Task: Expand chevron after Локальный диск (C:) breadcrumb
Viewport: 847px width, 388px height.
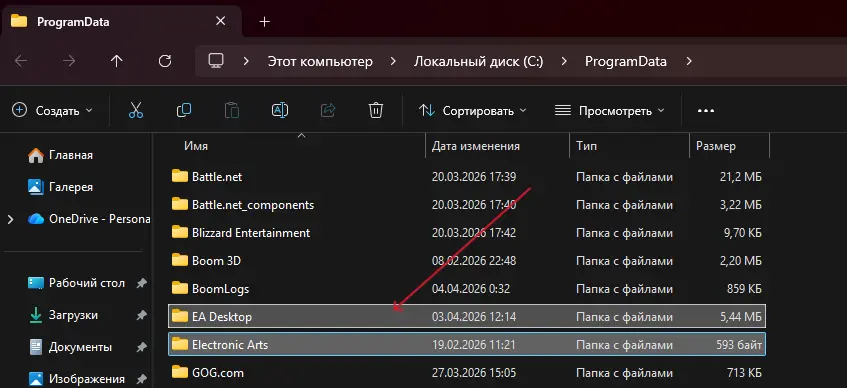Action: (564, 61)
